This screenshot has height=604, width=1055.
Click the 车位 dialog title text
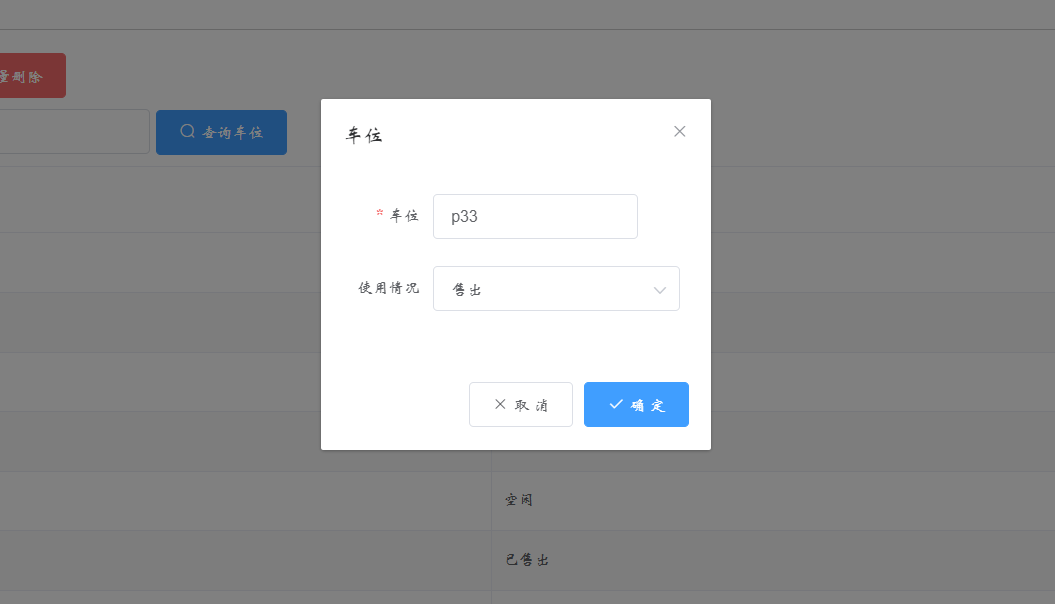tap(363, 135)
